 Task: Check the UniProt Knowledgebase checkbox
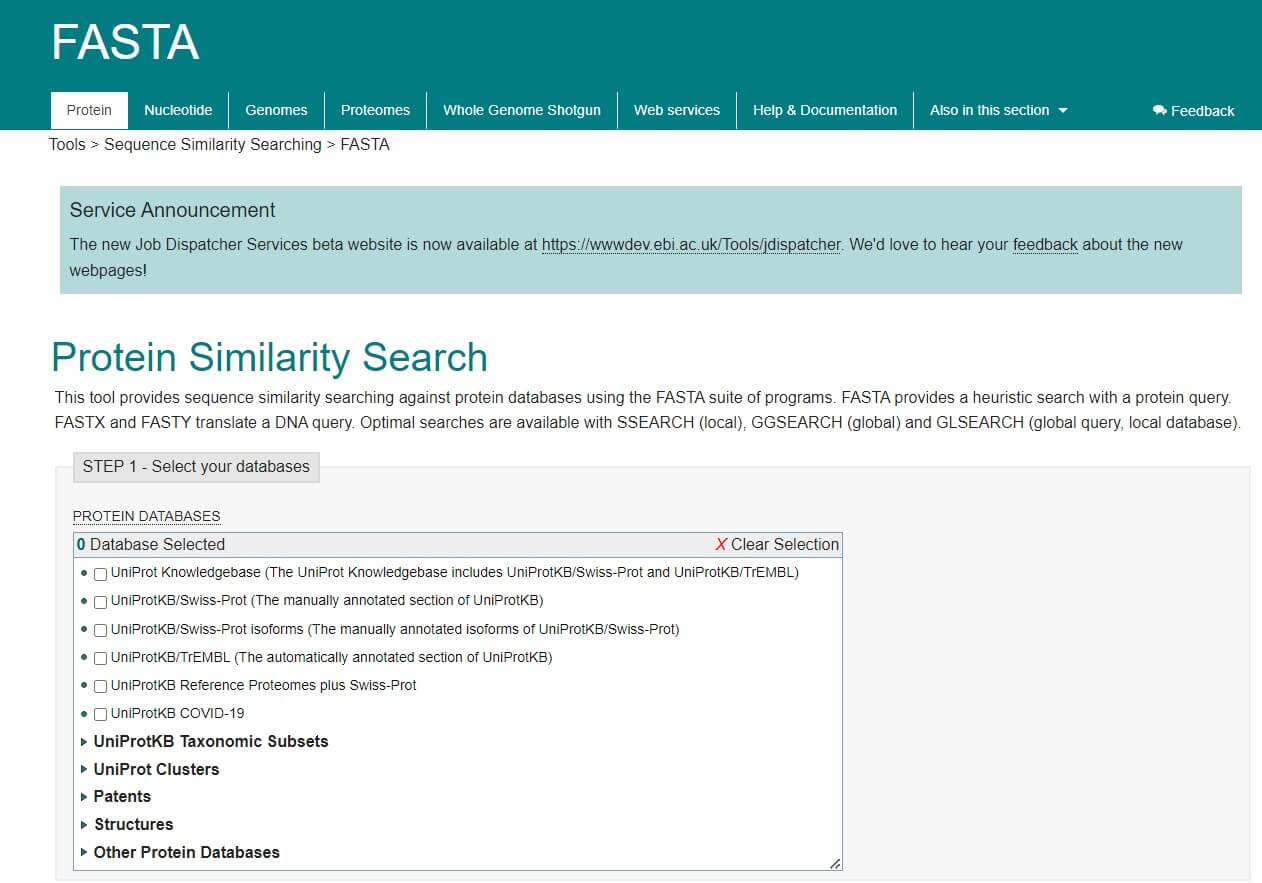[100, 574]
